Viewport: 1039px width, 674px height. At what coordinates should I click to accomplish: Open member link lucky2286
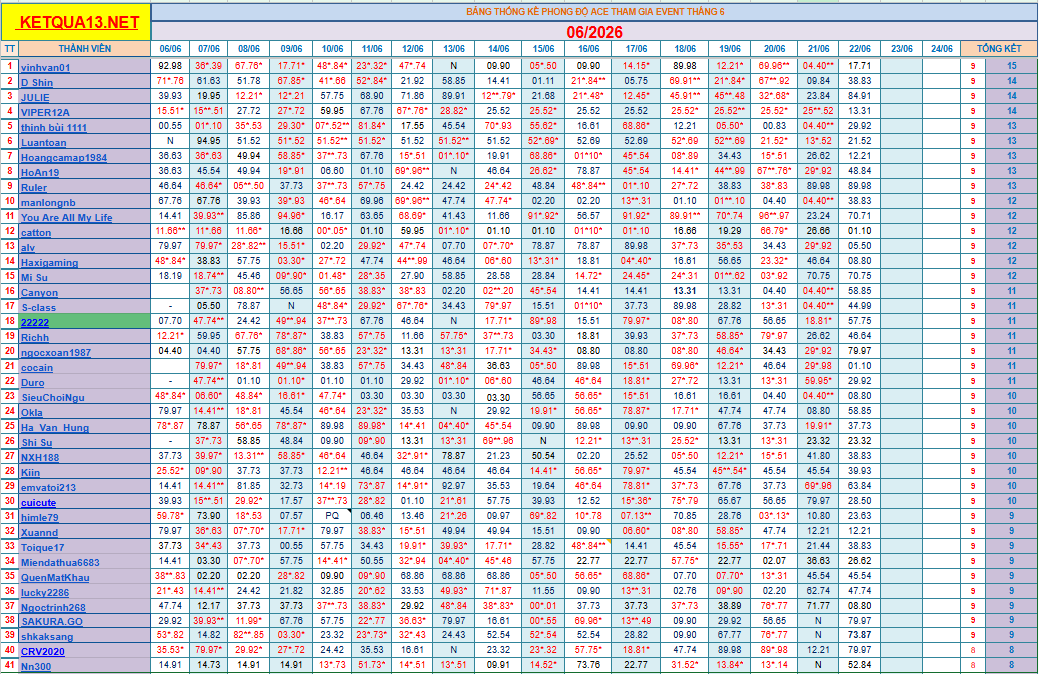coord(44,592)
